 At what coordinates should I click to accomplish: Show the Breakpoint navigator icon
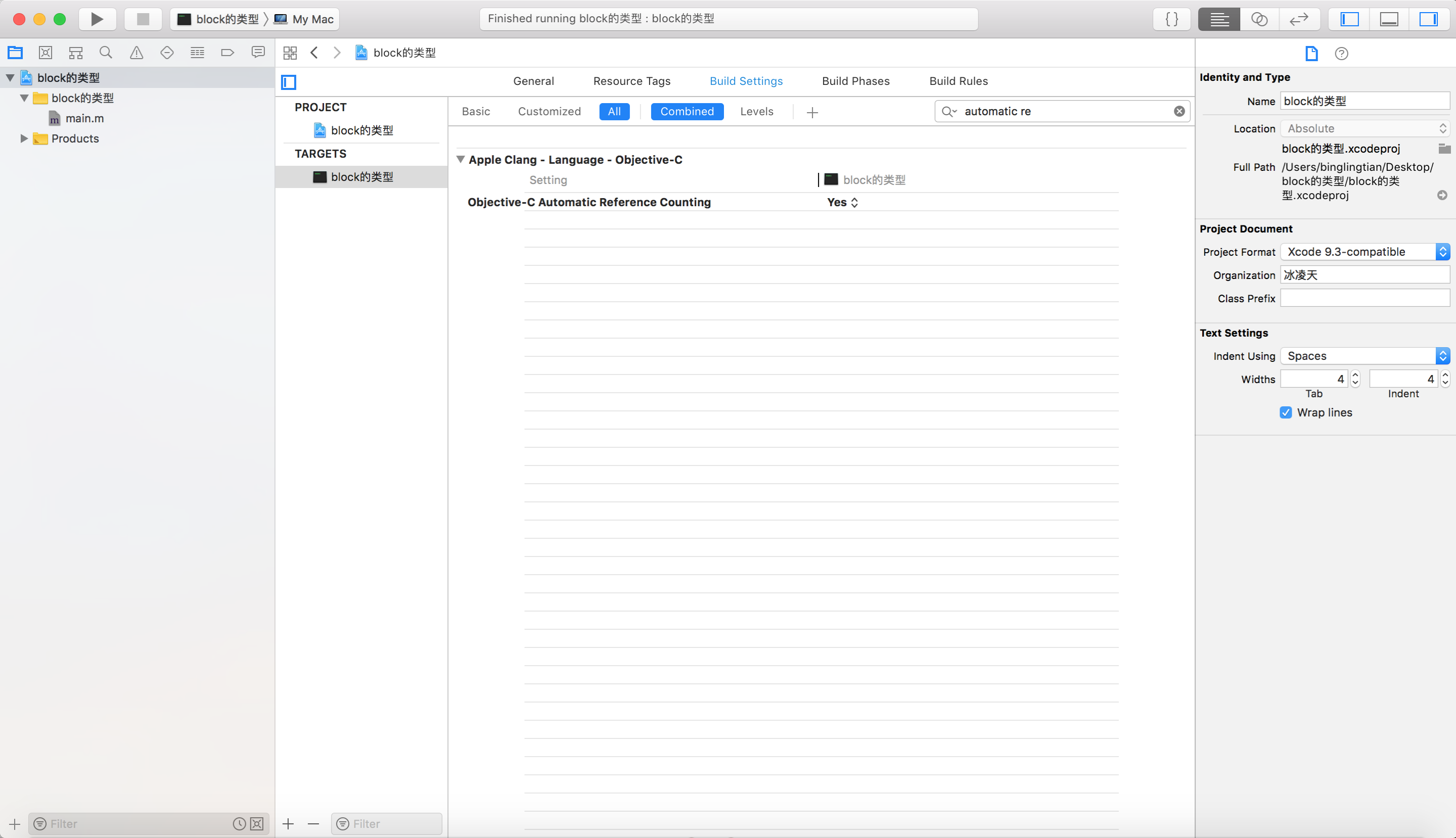pyautogui.click(x=227, y=53)
